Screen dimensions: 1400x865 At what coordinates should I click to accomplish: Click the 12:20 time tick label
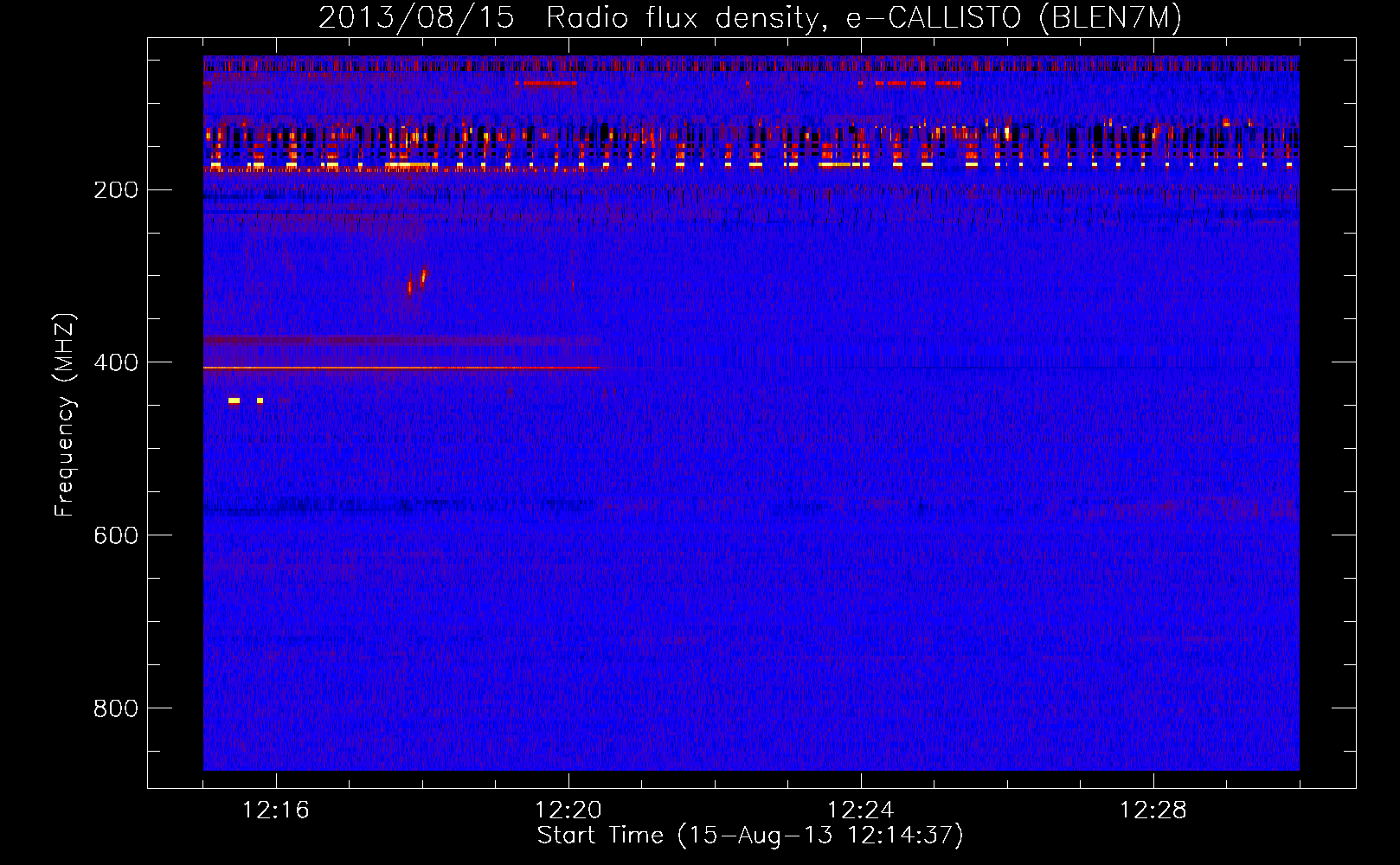point(568,811)
